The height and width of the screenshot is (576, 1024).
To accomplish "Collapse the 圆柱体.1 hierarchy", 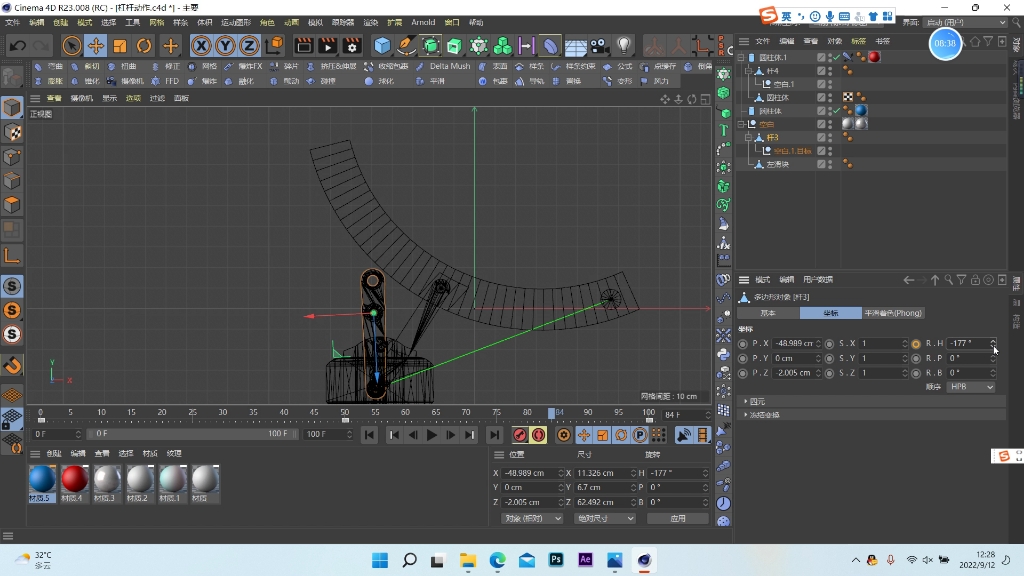I will pyautogui.click(x=740, y=57).
